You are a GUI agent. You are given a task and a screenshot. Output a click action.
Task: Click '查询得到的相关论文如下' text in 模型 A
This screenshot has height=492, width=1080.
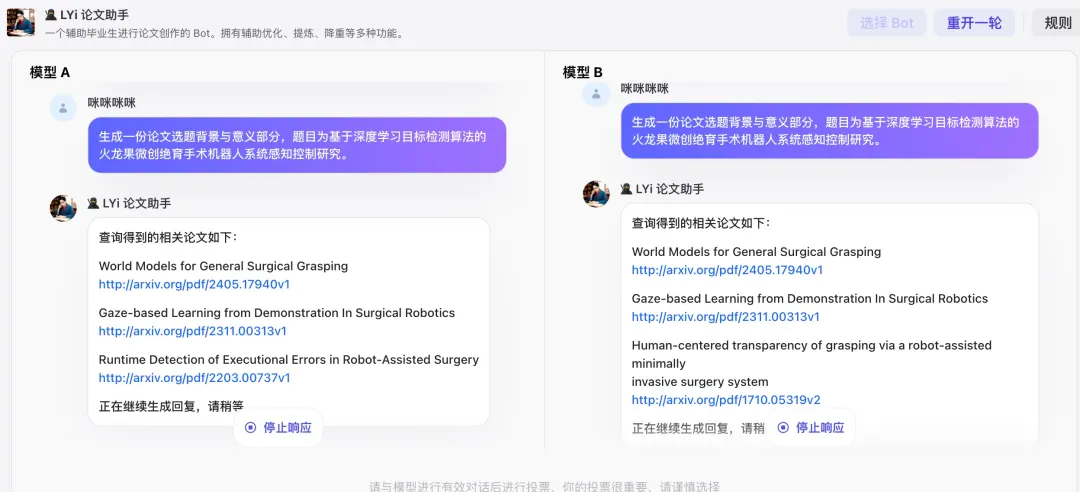click(x=167, y=237)
